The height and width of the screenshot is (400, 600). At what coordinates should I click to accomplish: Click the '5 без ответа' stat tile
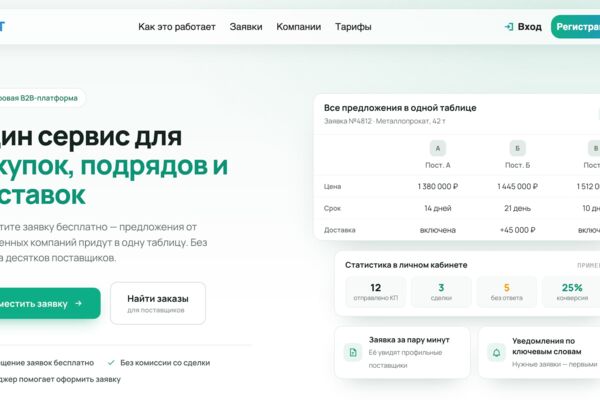click(x=507, y=292)
